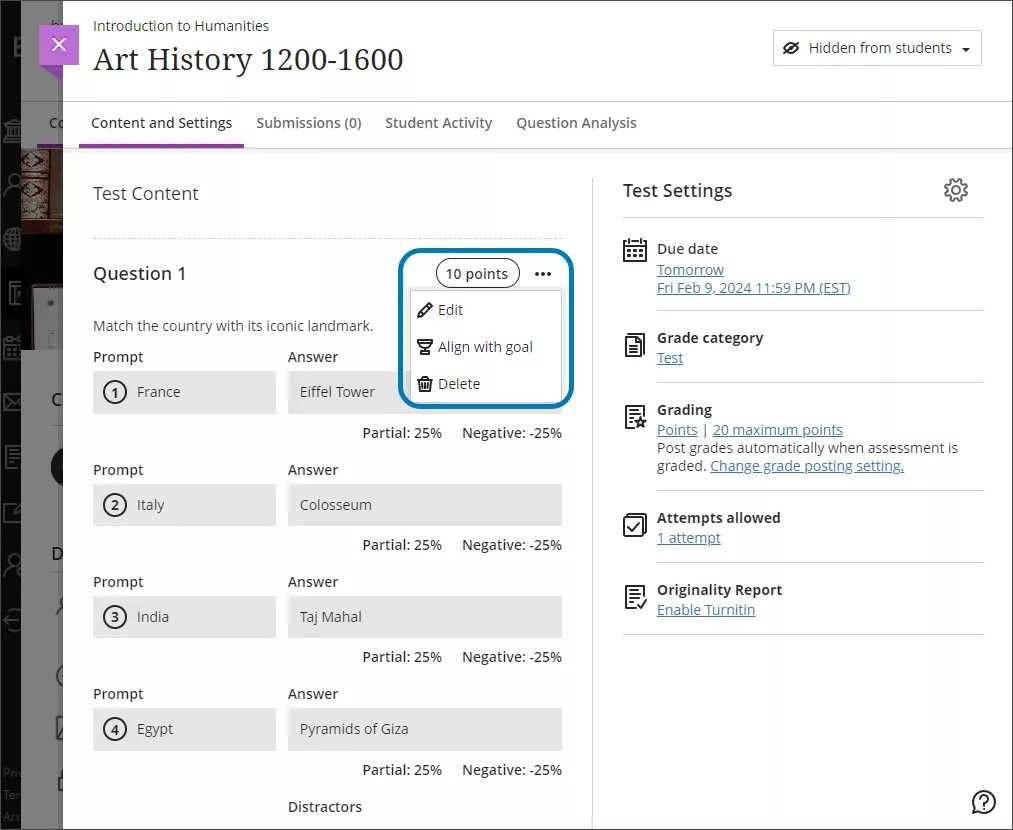Click the Attempts allowed checkmark icon
The image size is (1013, 830).
click(635, 524)
